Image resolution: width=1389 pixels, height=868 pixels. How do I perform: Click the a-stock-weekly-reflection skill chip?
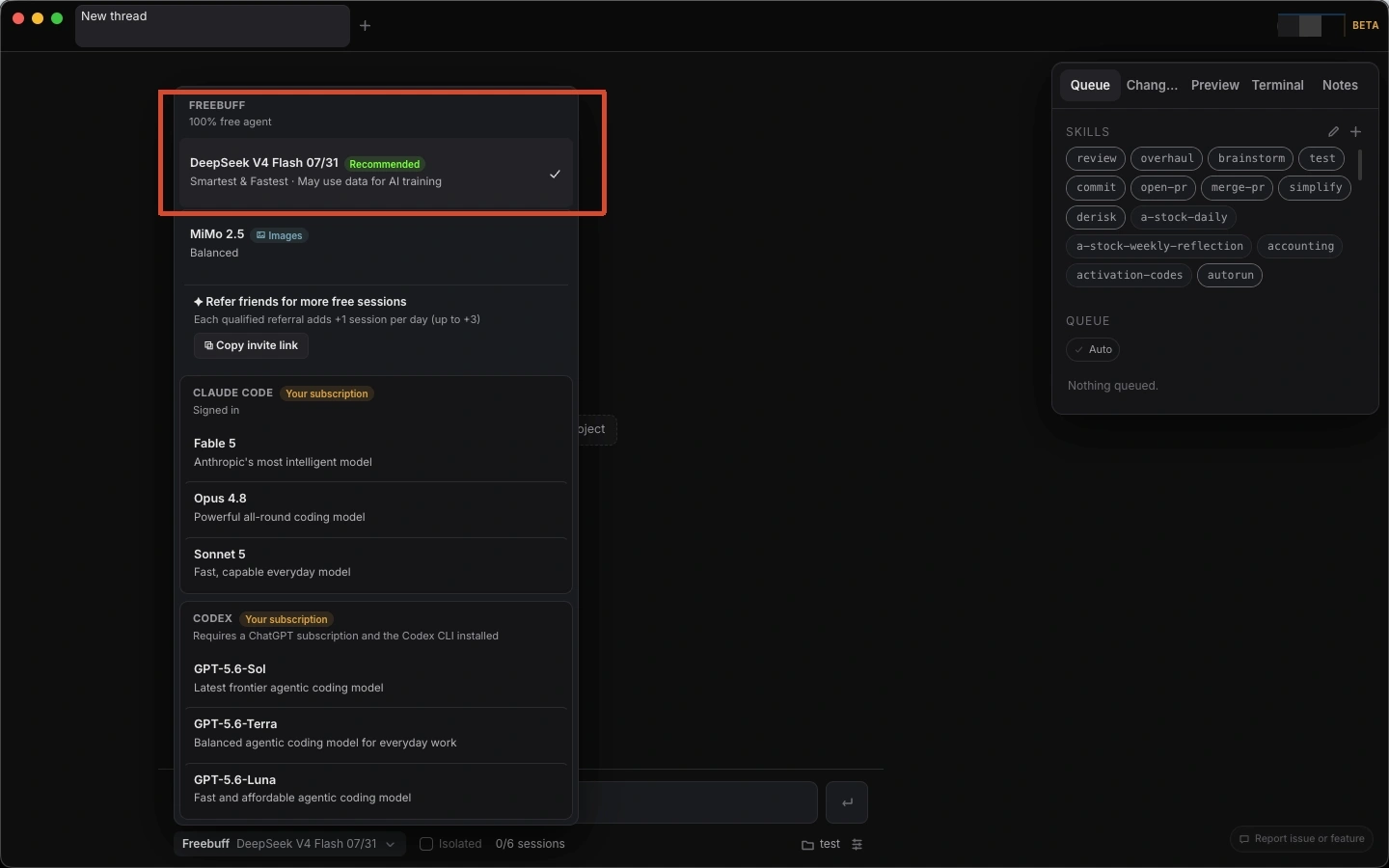(x=1159, y=246)
